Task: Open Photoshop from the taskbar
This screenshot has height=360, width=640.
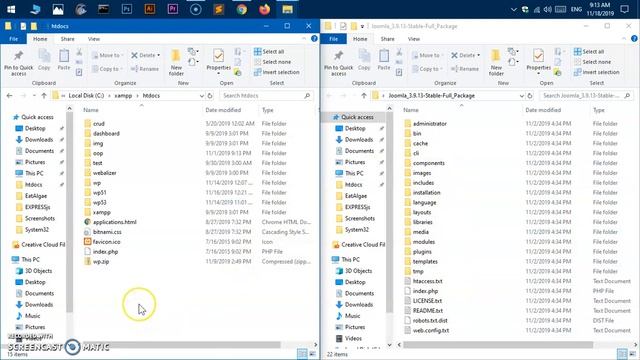Action: [x=127, y=9]
